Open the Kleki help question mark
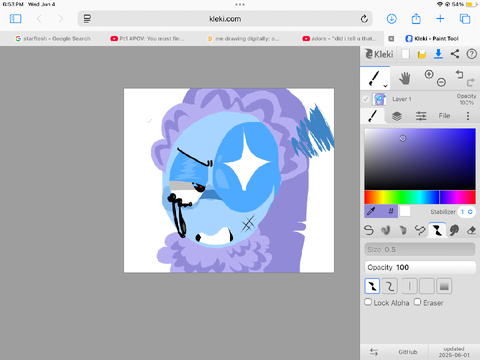Image resolution: width=480 pixels, height=360 pixels. pos(472,54)
